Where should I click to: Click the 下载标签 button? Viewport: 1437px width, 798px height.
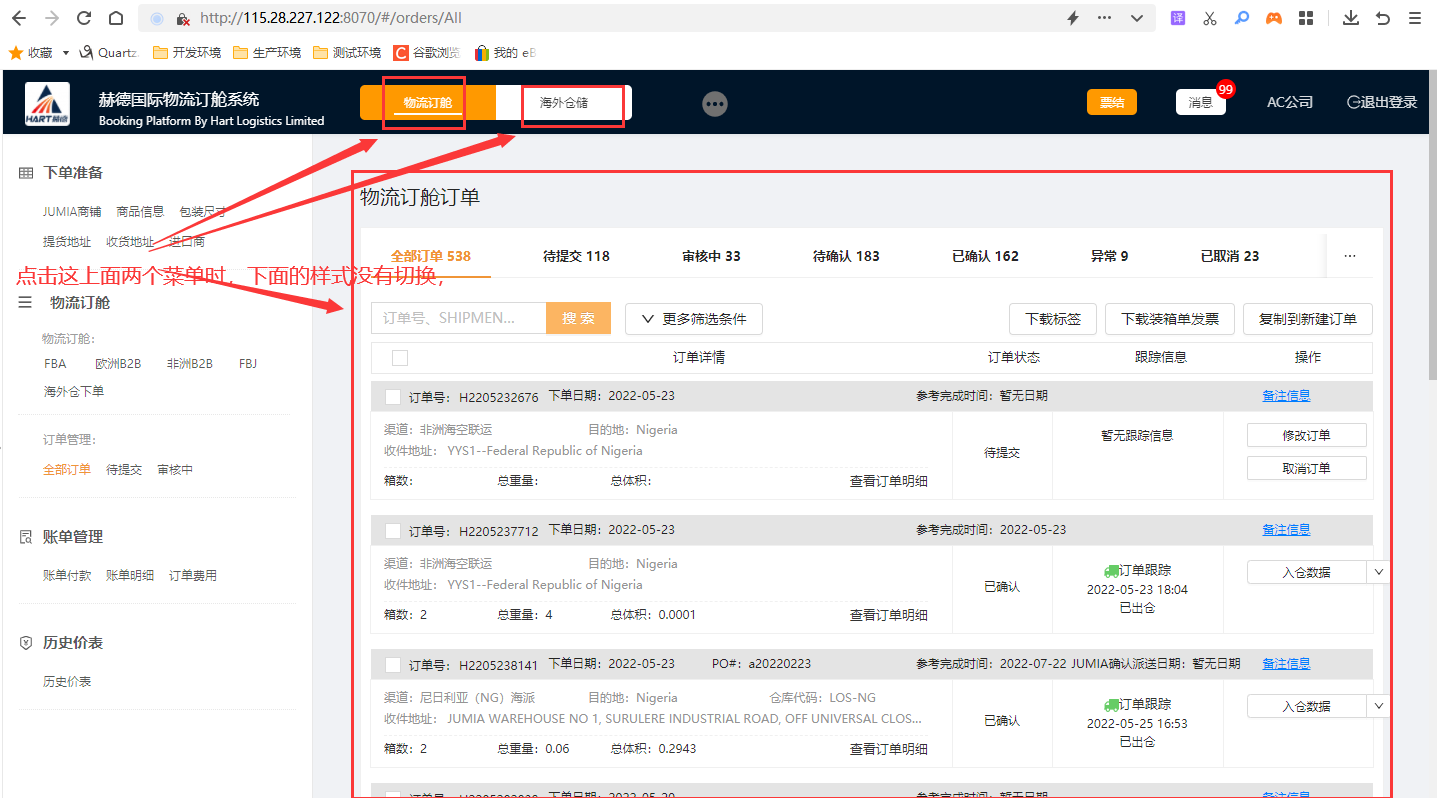click(x=1052, y=319)
